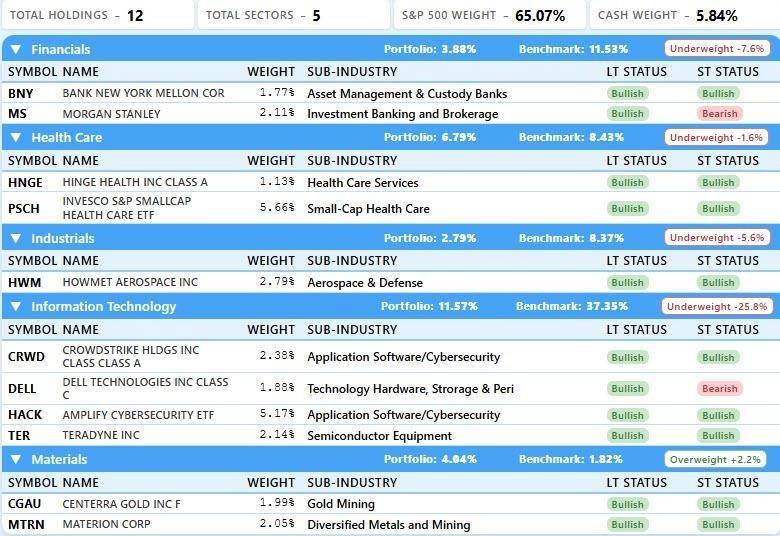Collapse the Information Technology sector triangle
The height and width of the screenshot is (536, 780).
[x=16, y=307]
